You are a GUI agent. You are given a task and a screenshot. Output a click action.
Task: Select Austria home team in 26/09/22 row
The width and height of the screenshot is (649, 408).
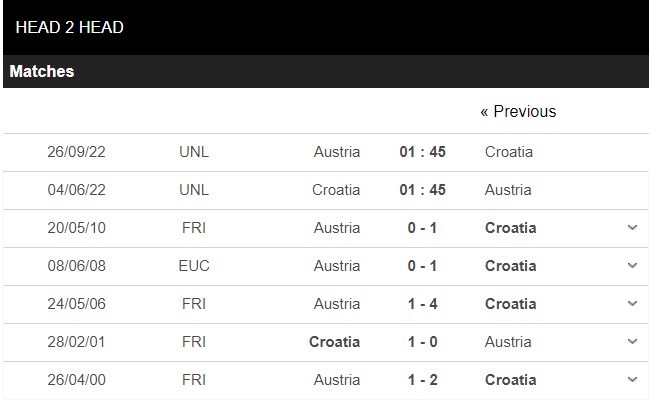point(337,152)
